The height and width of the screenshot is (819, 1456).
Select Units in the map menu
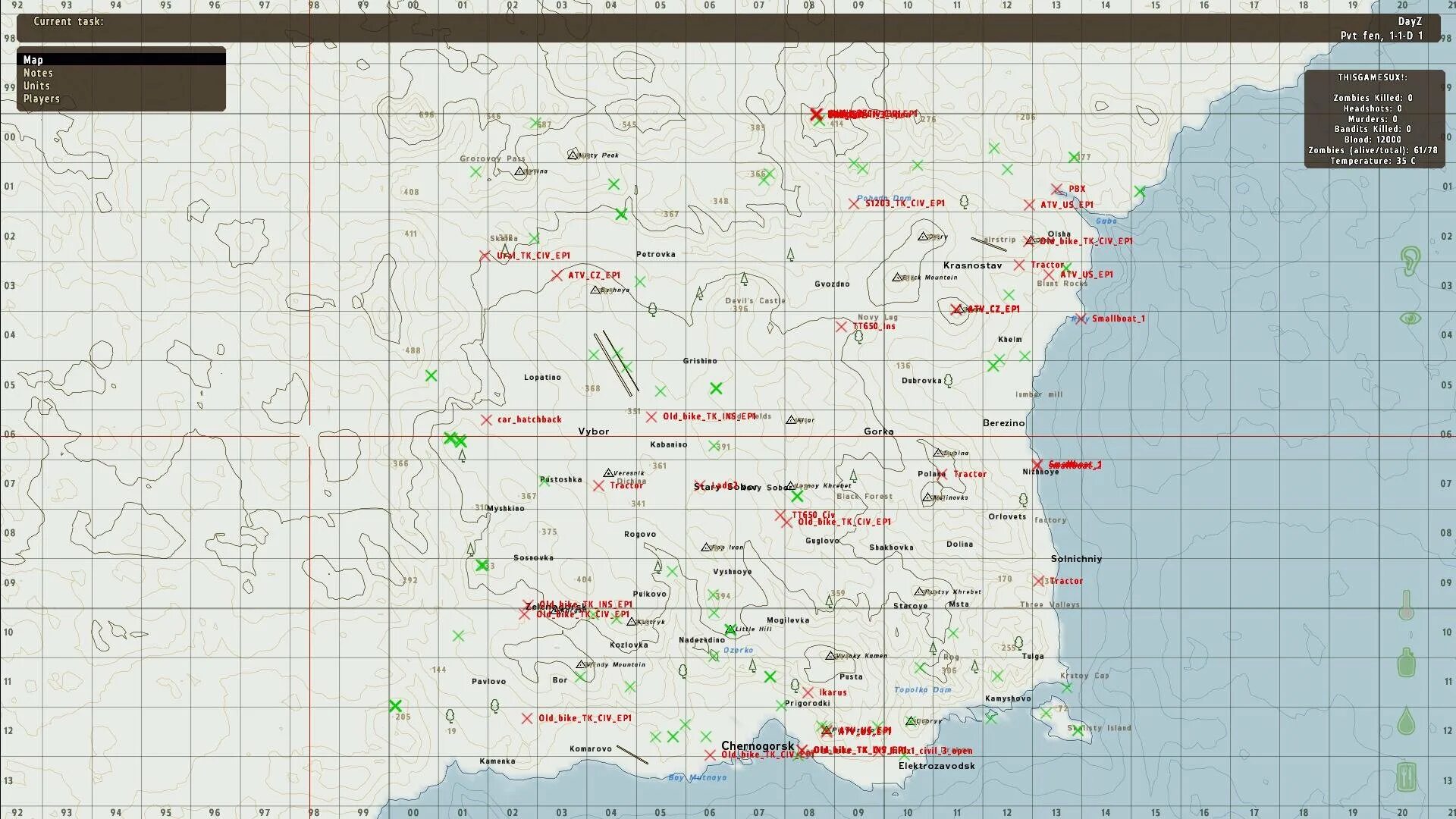36,86
